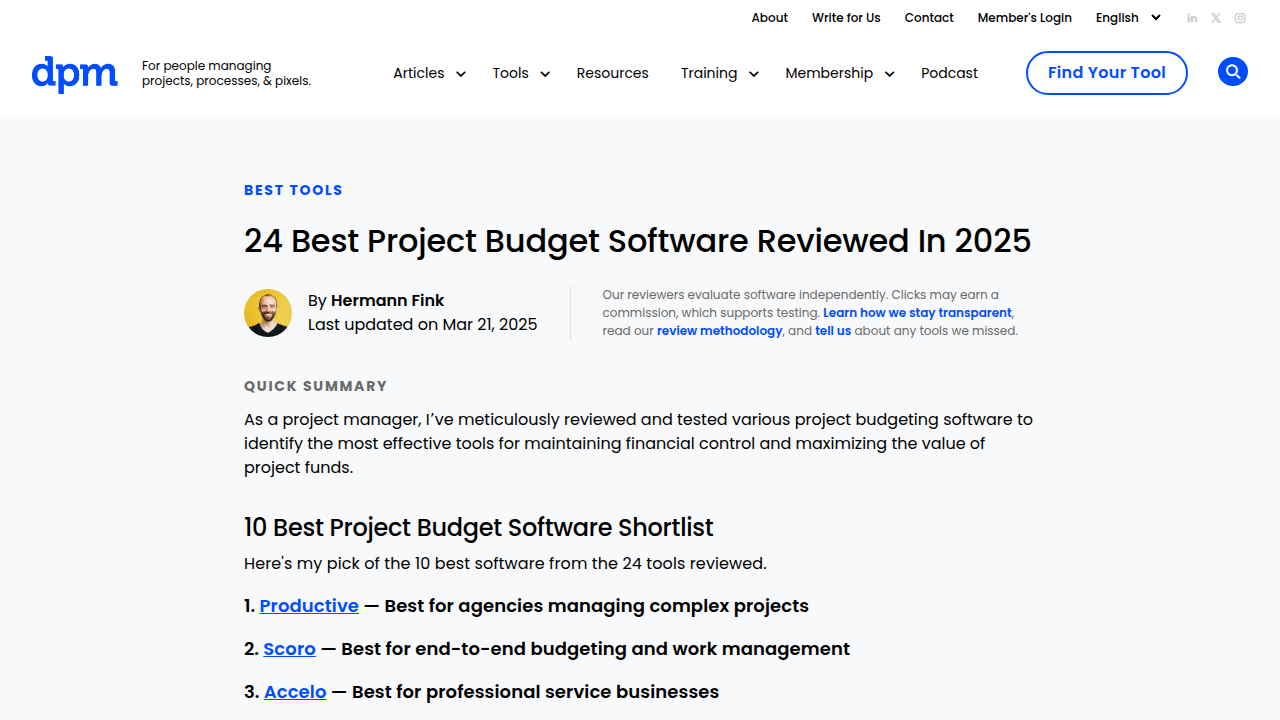Click the BEST TOOLS category label
The width and height of the screenshot is (1280, 720).
(x=293, y=190)
